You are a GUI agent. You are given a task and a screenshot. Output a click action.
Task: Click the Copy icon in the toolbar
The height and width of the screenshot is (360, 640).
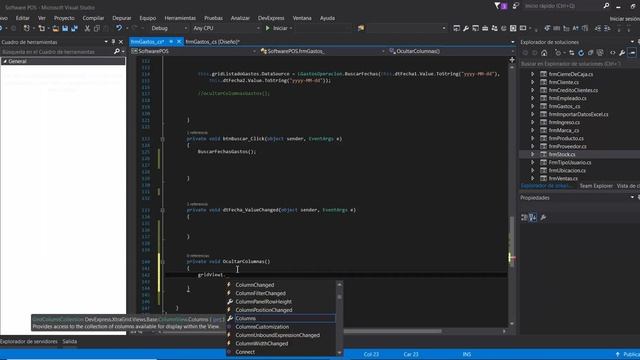97,28
